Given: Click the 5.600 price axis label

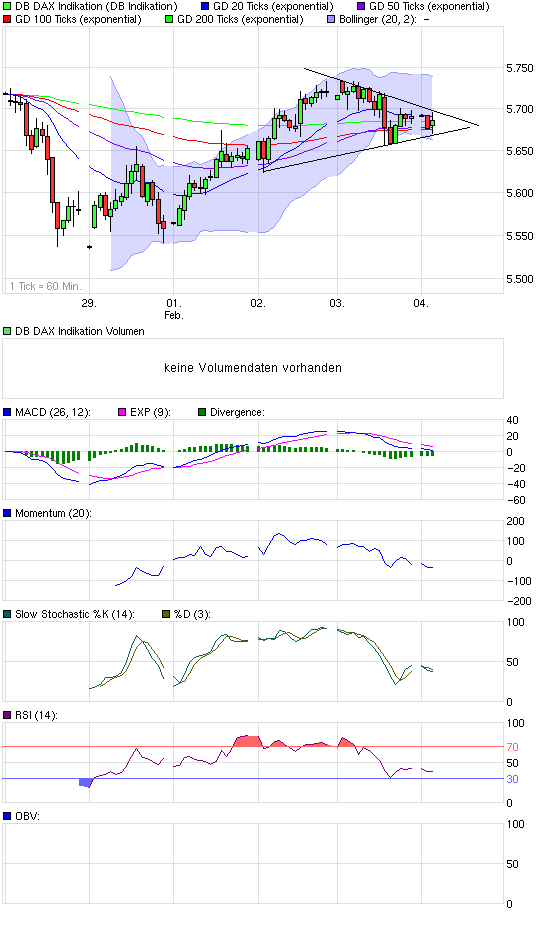Looking at the screenshot, I should tap(520, 193).
